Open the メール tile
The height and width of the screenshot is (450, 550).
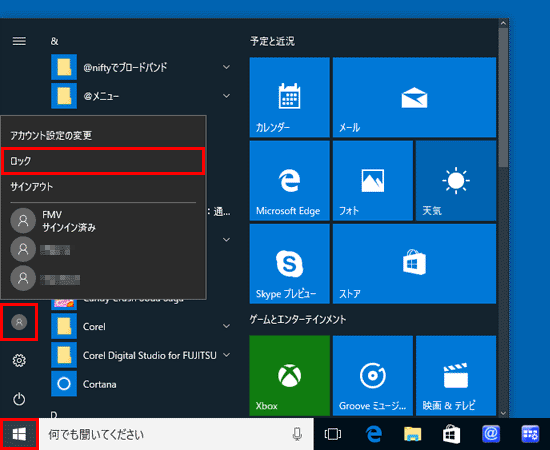(x=414, y=97)
